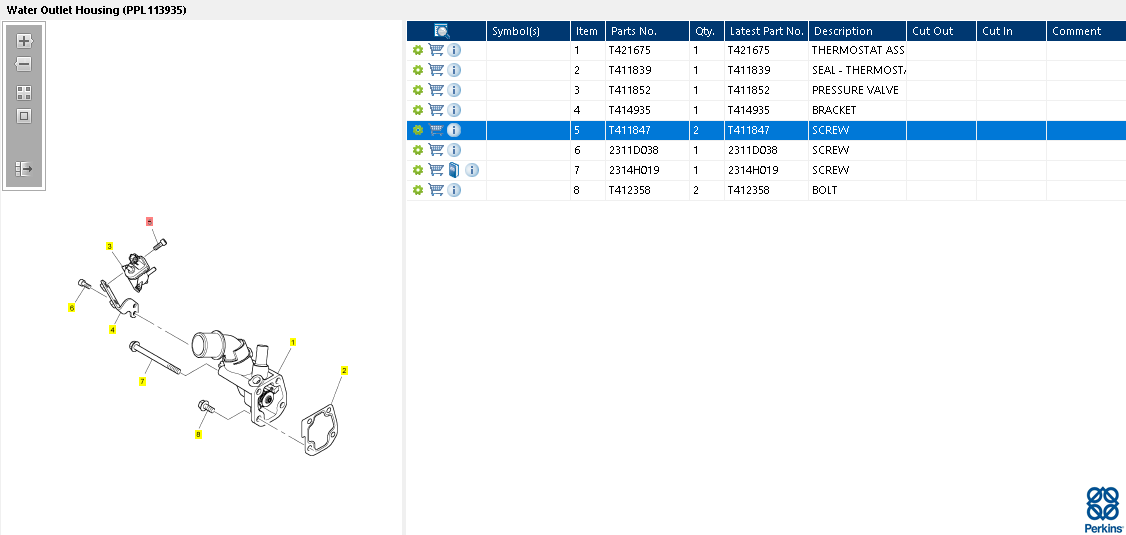Add 2311D038 screw to cart
Screen dimensions: 1126x535
coord(436,150)
